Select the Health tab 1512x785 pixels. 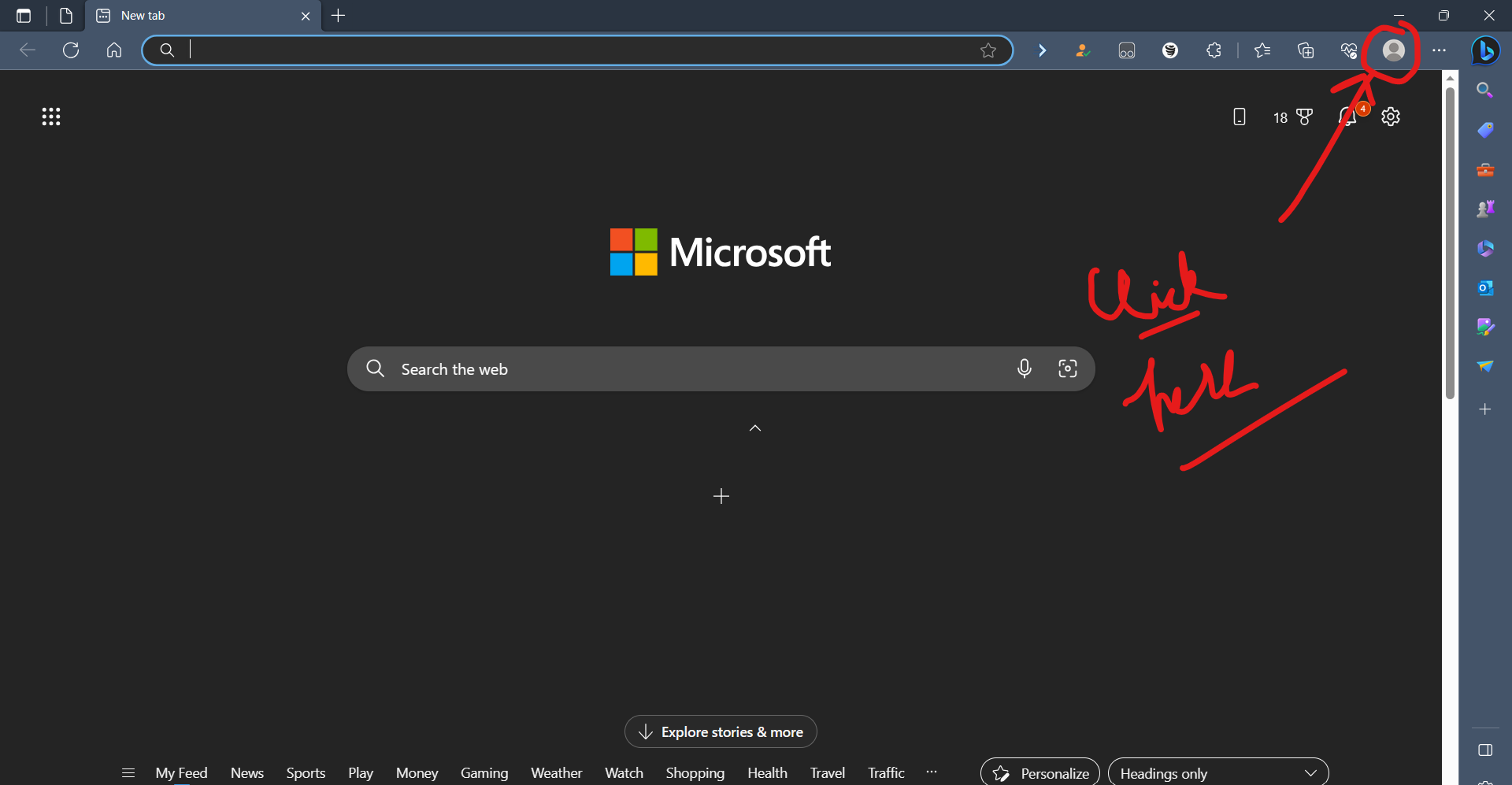tap(767, 773)
